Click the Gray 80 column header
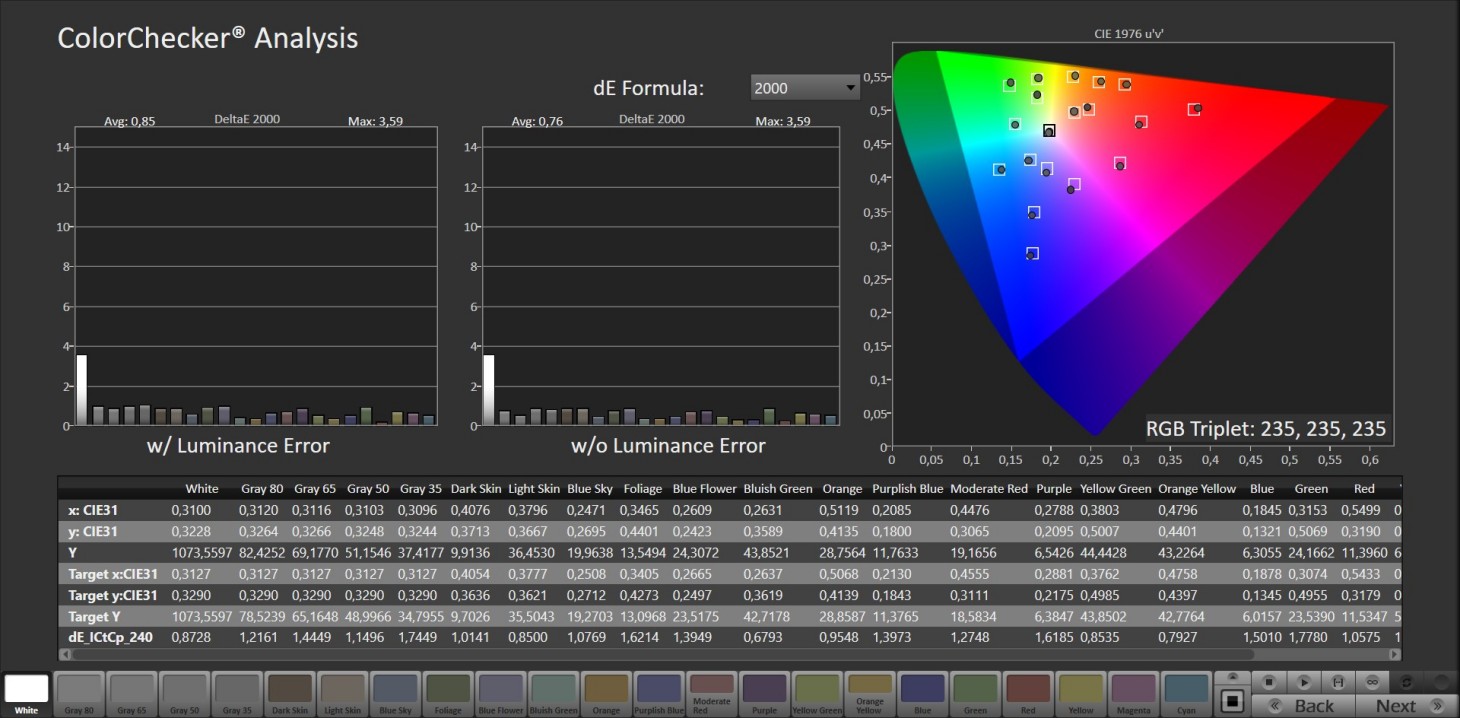Screen dimensions: 1460x718 [x=261, y=489]
